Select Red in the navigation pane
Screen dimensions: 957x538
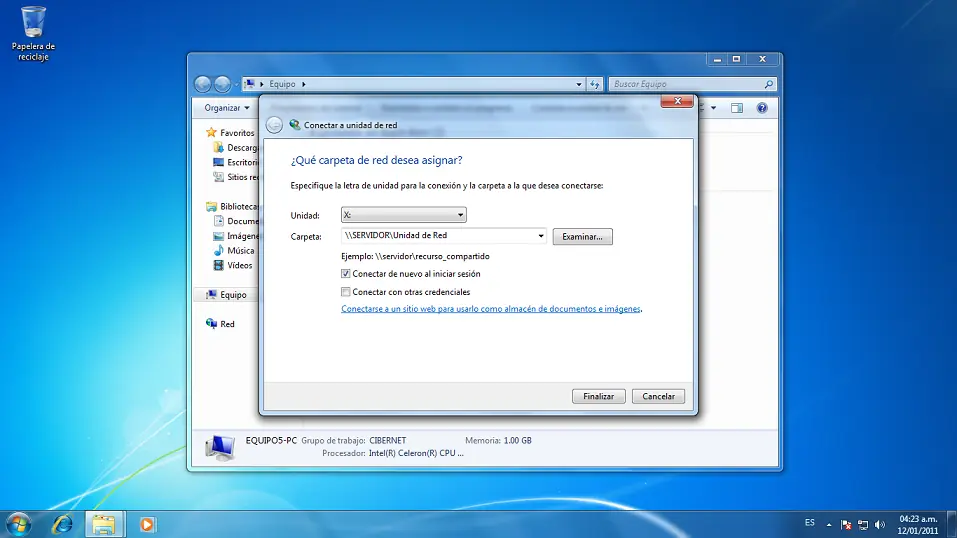[227, 324]
